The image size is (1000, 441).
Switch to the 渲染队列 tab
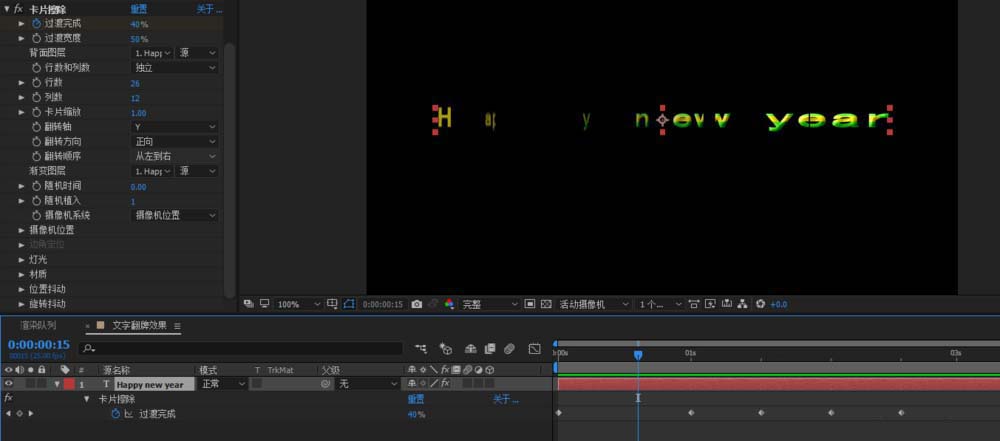pos(38,325)
